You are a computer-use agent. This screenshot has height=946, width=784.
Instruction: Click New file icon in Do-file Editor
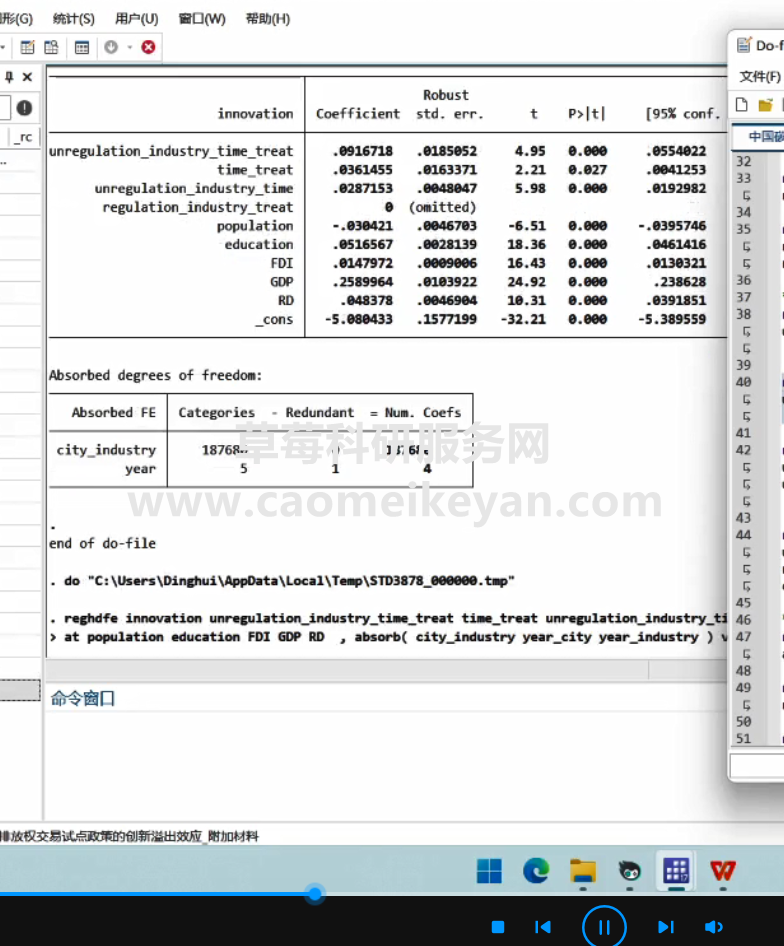click(x=742, y=105)
